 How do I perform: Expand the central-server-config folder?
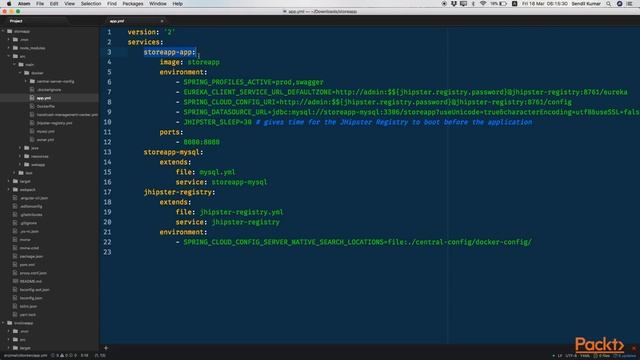[26, 81]
